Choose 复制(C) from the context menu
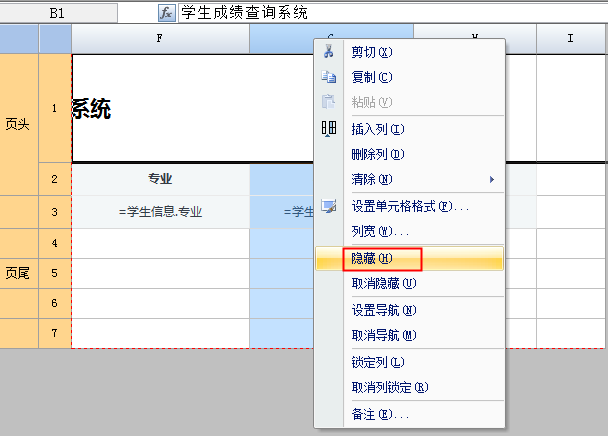This screenshot has width=608, height=436. [409, 77]
